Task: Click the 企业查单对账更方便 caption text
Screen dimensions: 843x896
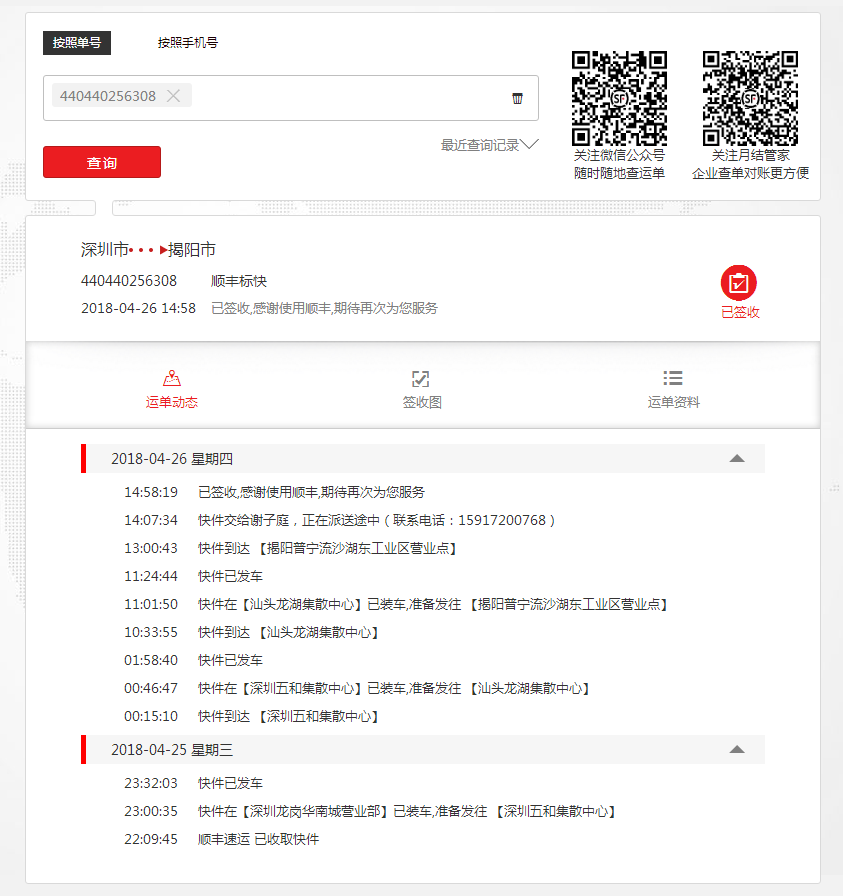Action: (x=750, y=173)
